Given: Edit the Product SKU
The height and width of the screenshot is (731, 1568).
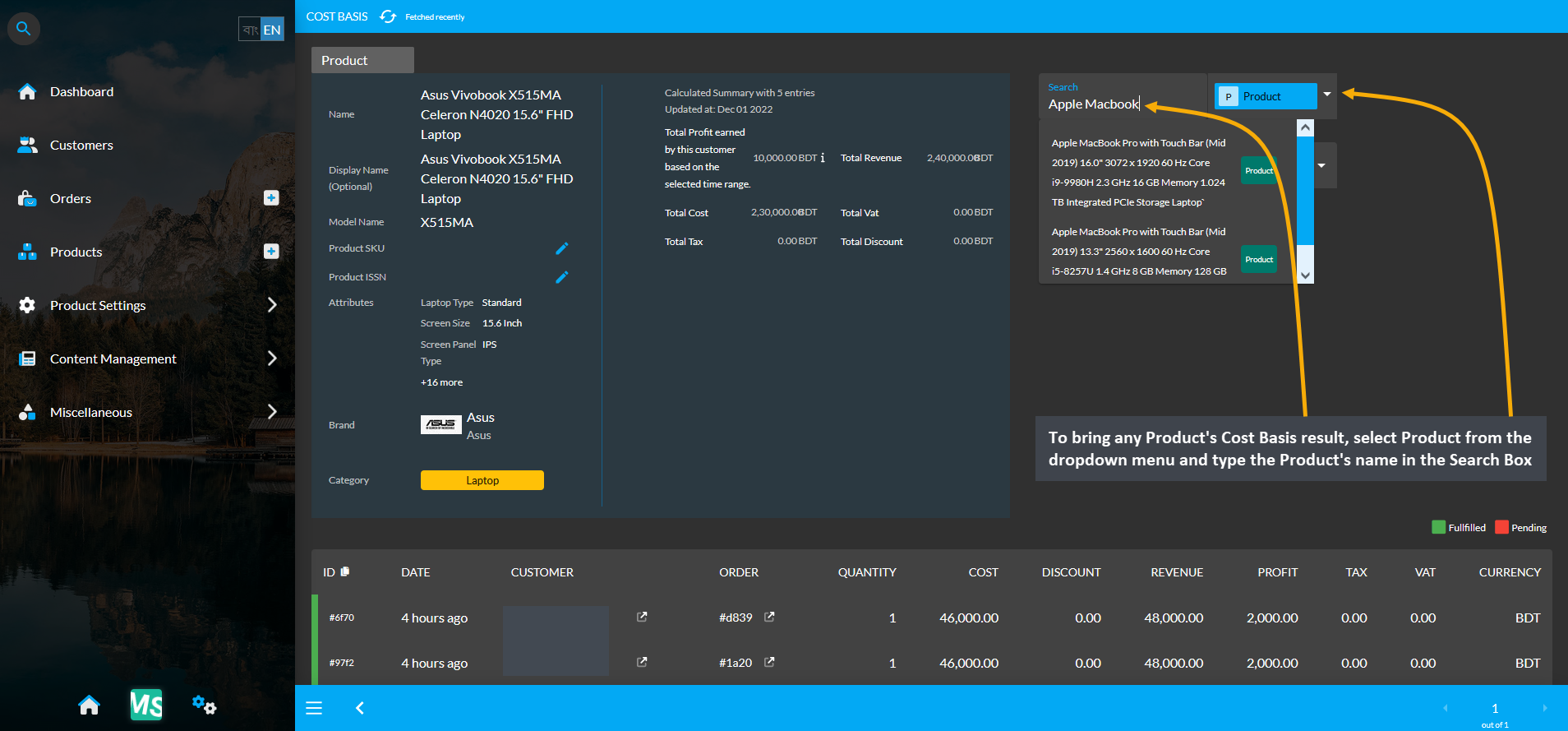Looking at the screenshot, I should point(562,248).
